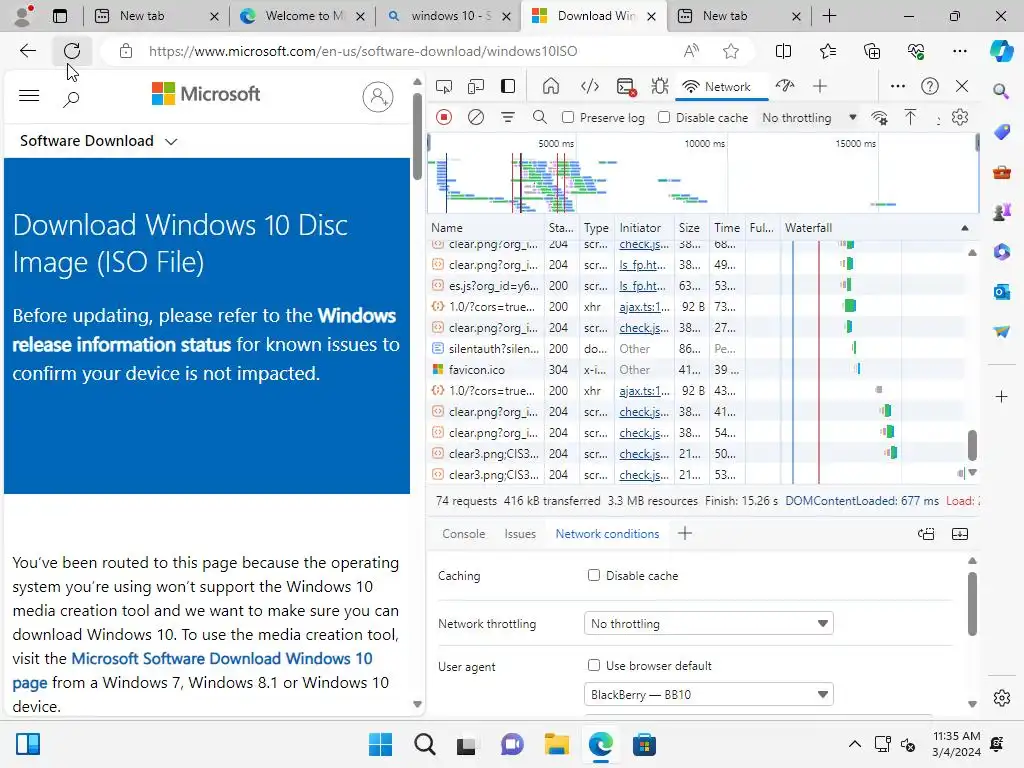
Task: Open the DevTools Welcome home icon
Action: [551, 86]
